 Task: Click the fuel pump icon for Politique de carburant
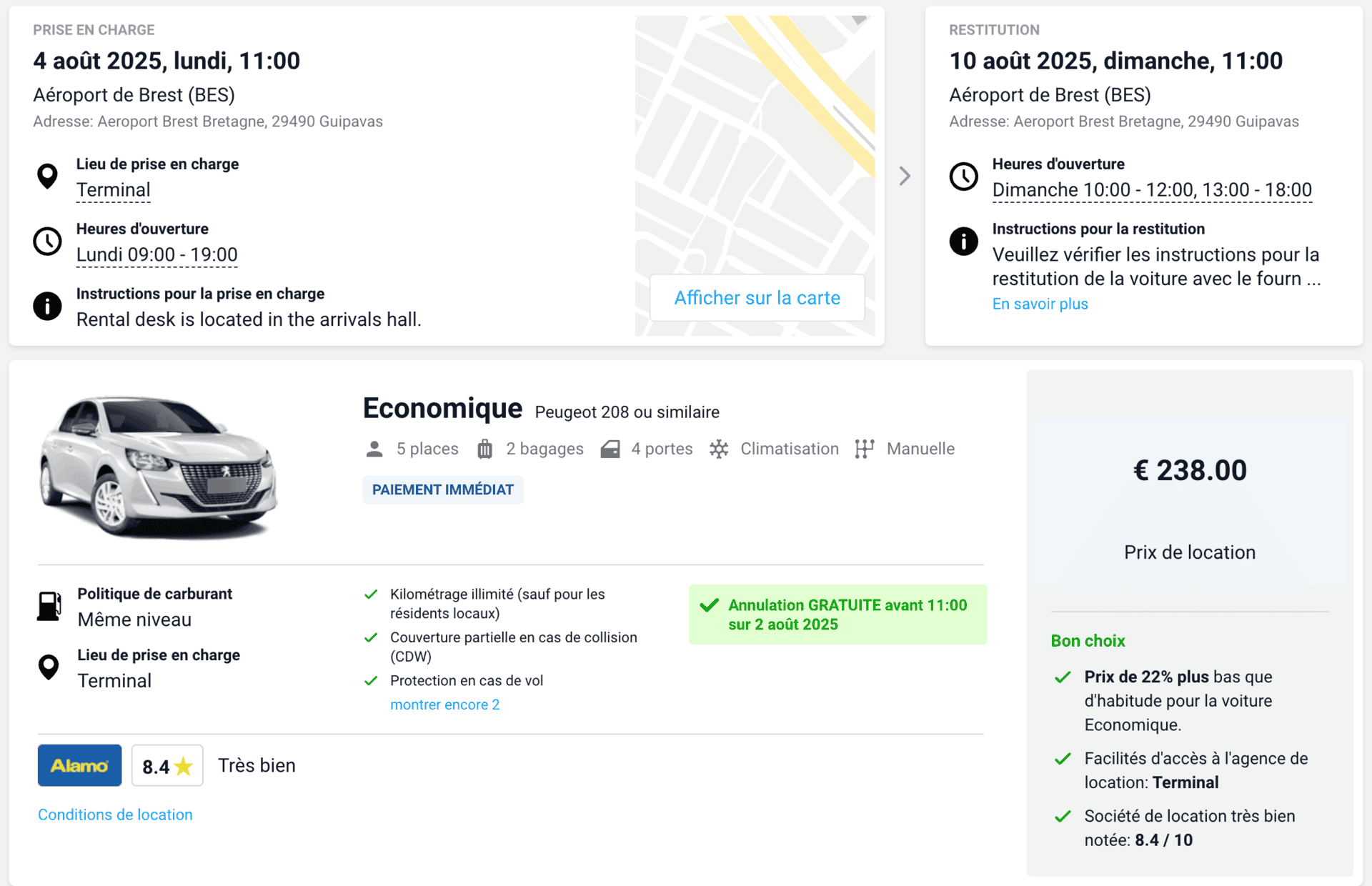click(49, 606)
